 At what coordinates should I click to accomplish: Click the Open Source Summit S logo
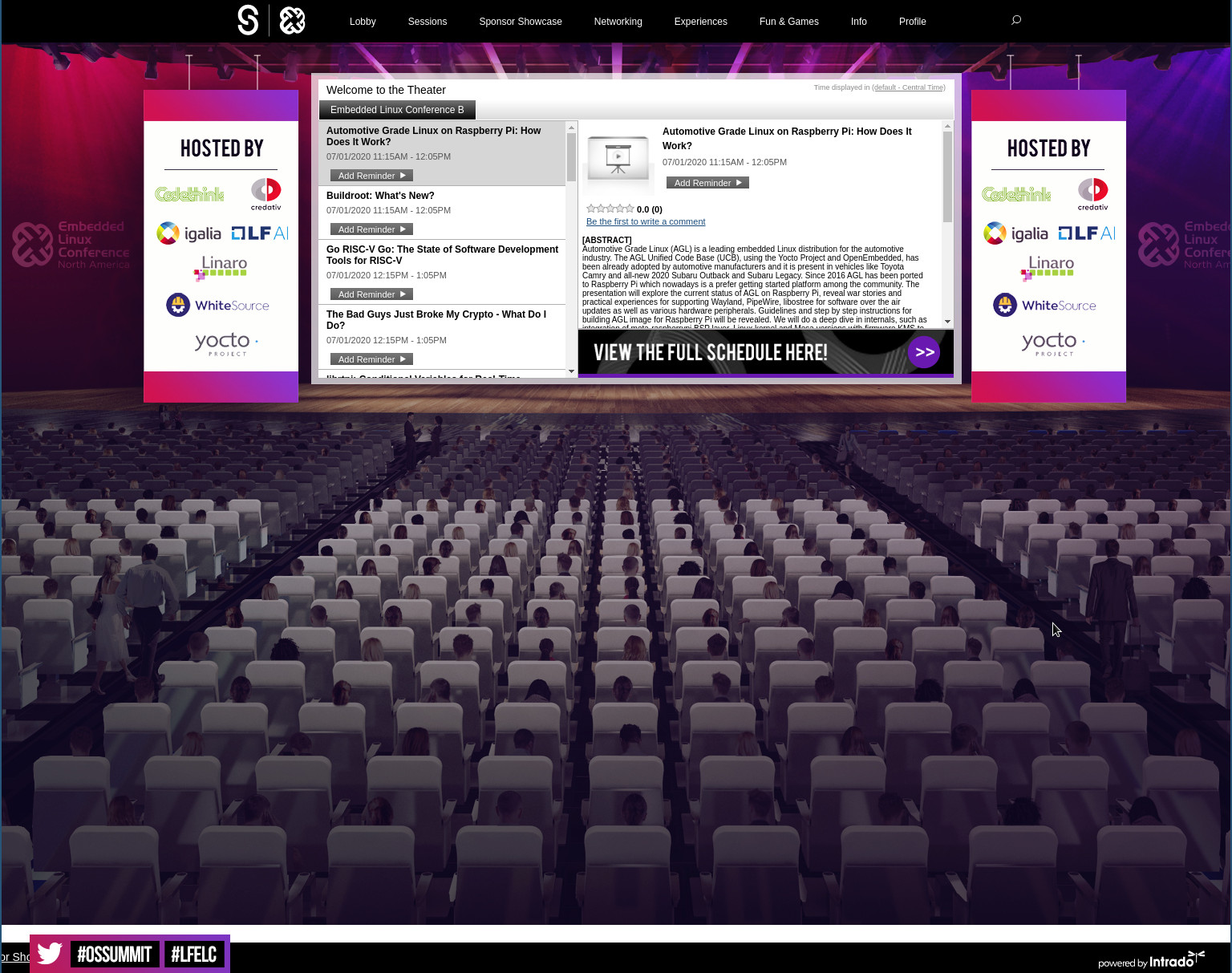(x=248, y=20)
